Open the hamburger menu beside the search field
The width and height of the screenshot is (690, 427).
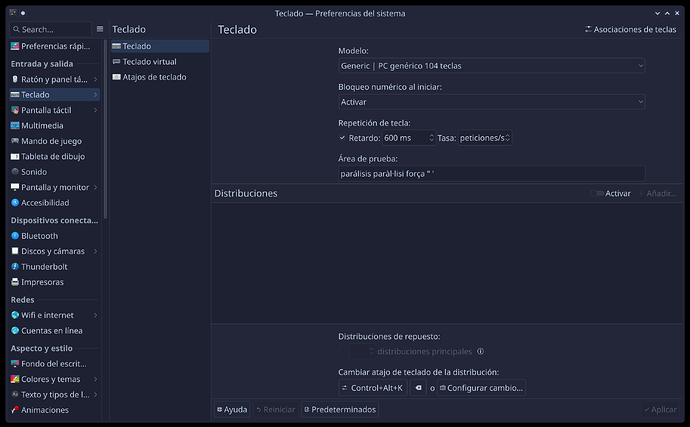[x=98, y=30]
